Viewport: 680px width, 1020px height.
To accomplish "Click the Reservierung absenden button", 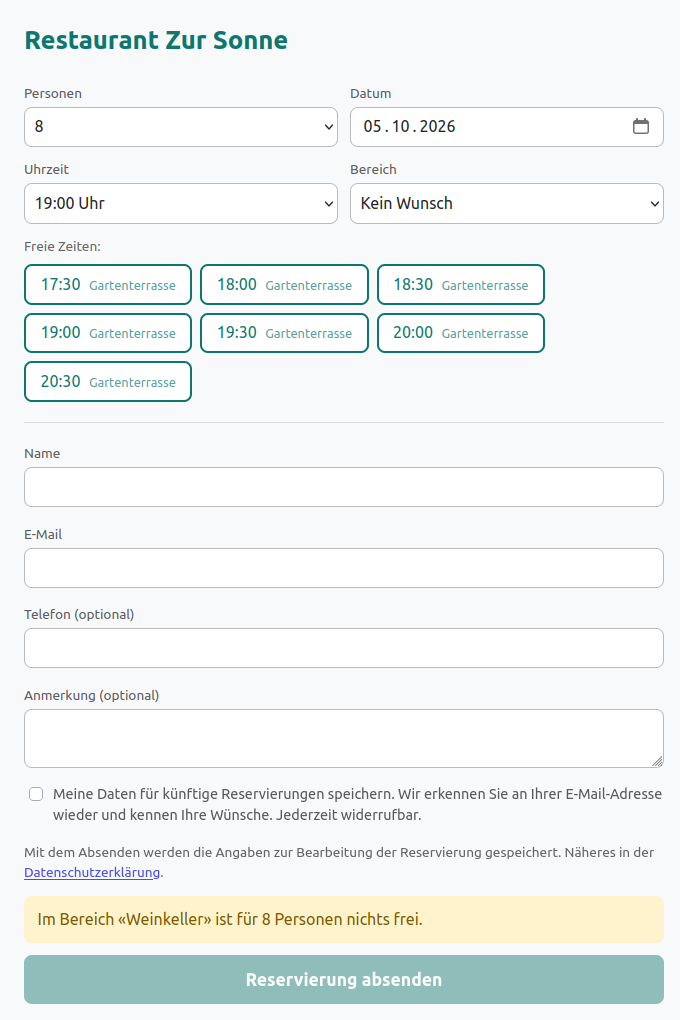I will pyautogui.click(x=344, y=980).
